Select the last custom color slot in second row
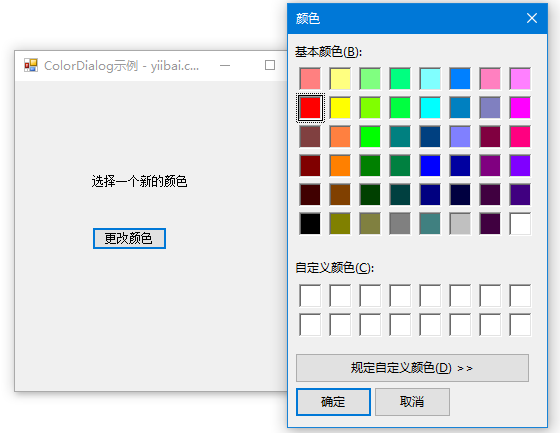 pyautogui.click(x=520, y=325)
